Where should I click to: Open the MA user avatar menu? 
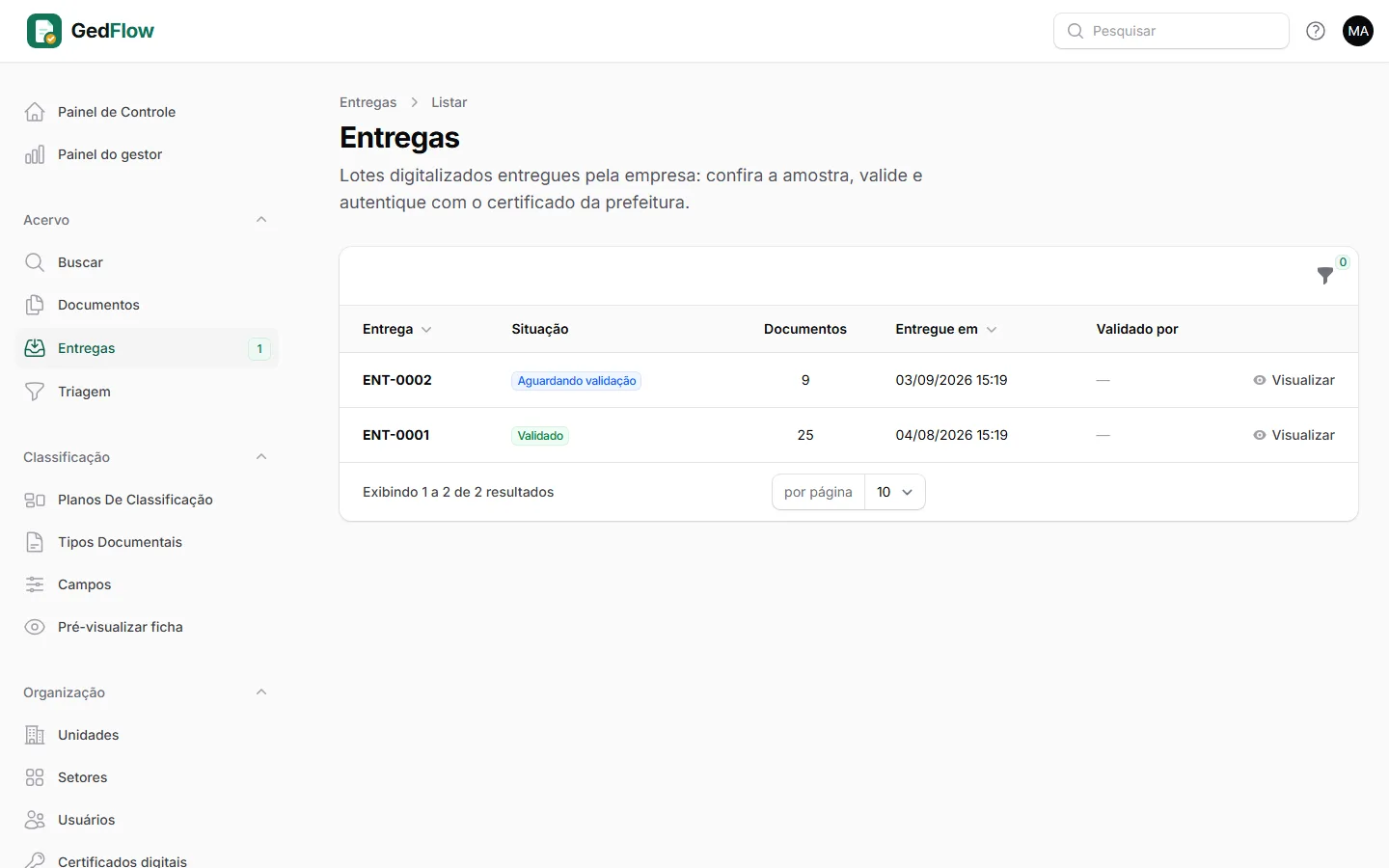click(1358, 31)
